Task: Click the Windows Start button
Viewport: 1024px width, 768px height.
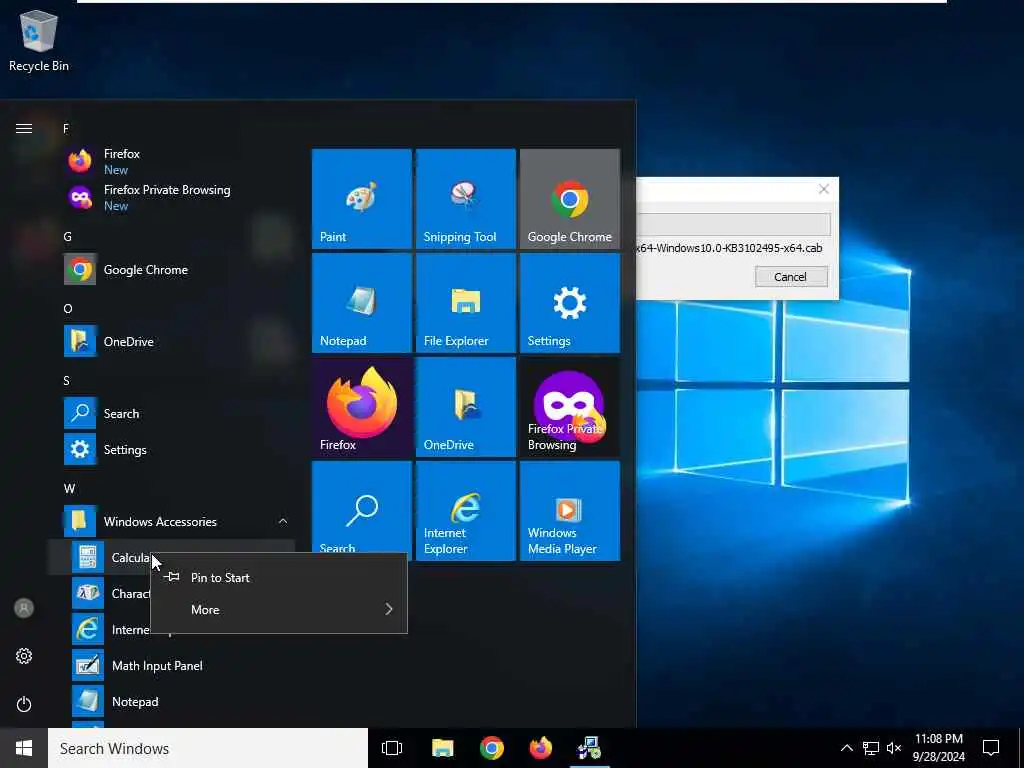Action: point(24,748)
